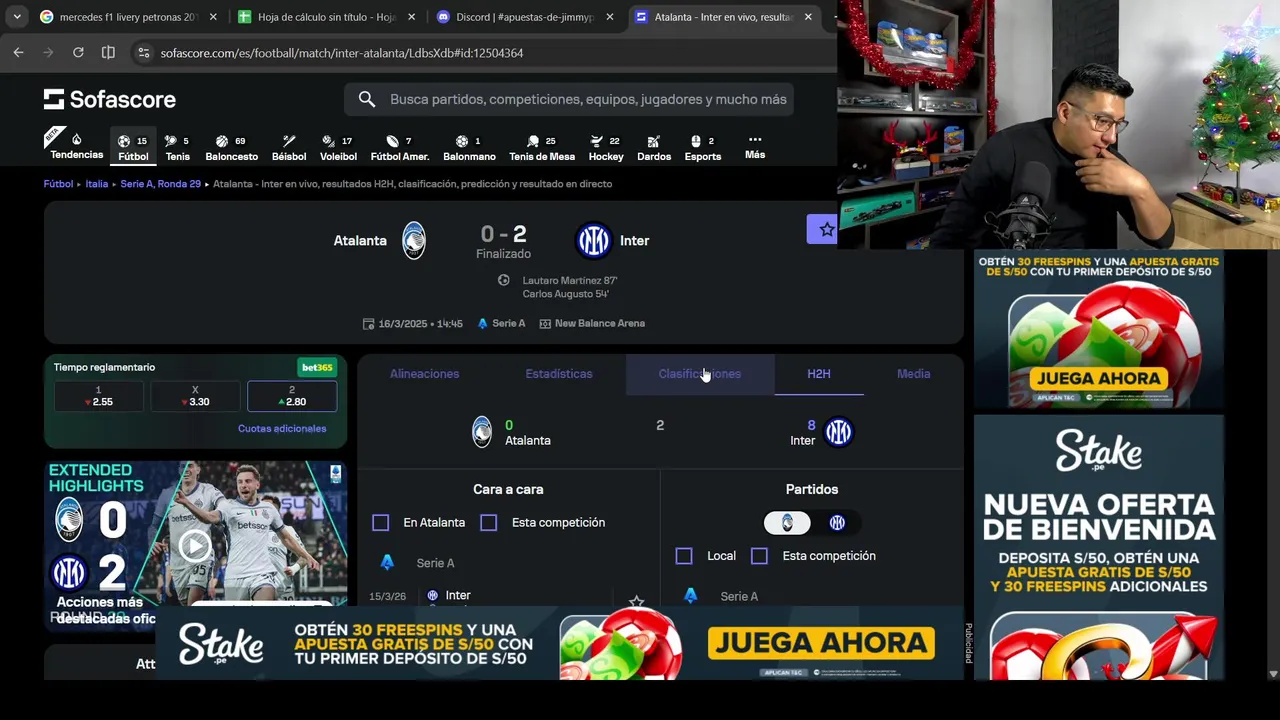This screenshot has width=1280, height=720.
Task: Check Esta competición under Cara a cara
Action: (x=488, y=522)
